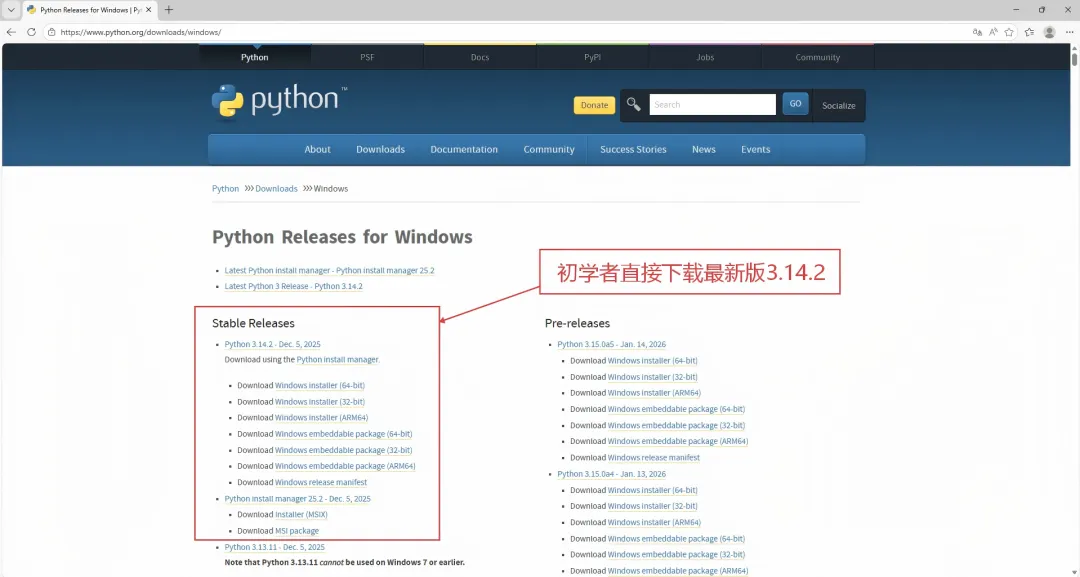This screenshot has height=577, width=1080.
Task: Open the Socialize menu
Action: pyautogui.click(x=838, y=105)
